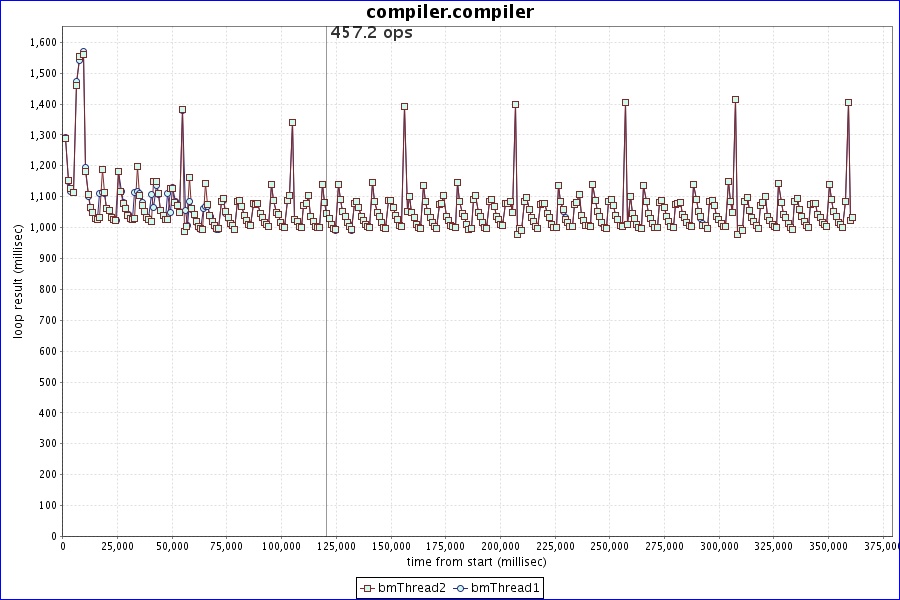Viewport: 900px width, 600px height.
Task: Click the 457.2 ops annotation text
Action: pos(371,33)
